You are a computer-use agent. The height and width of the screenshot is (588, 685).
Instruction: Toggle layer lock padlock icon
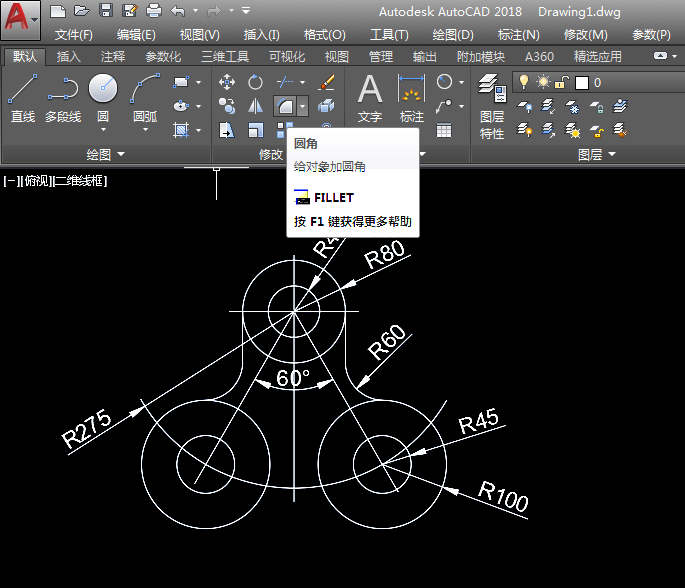(562, 82)
